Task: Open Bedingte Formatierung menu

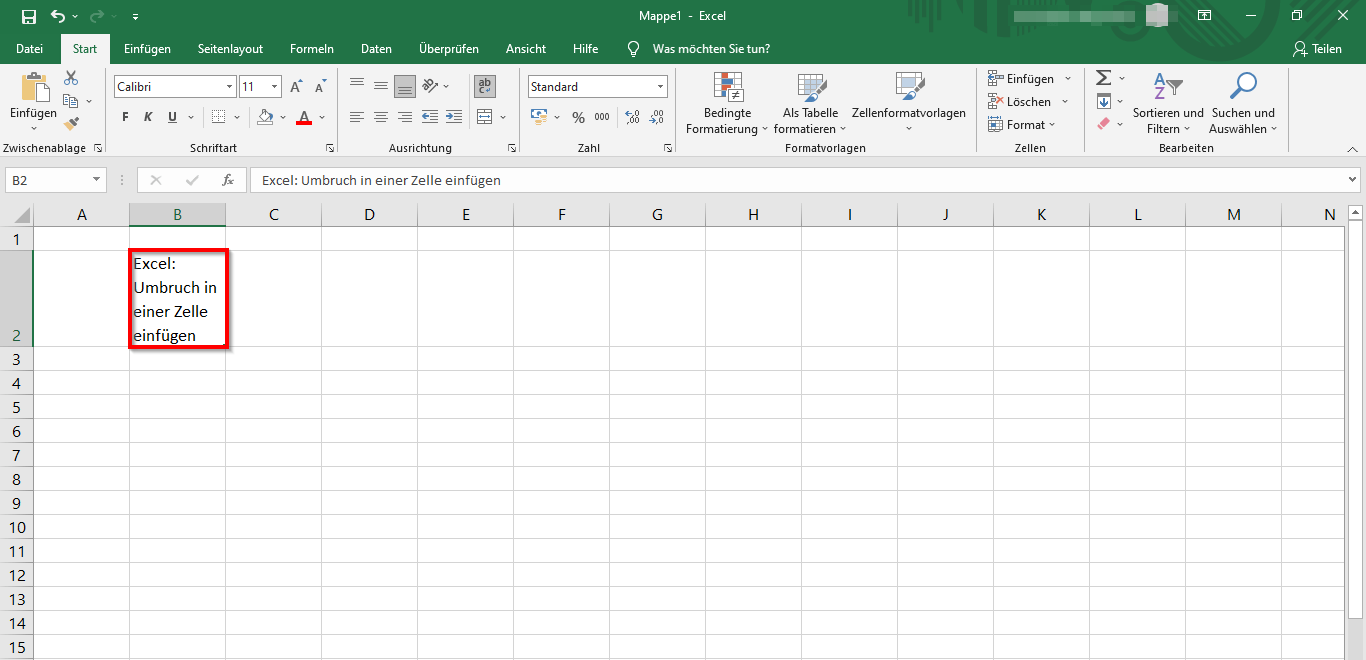Action: (727, 104)
